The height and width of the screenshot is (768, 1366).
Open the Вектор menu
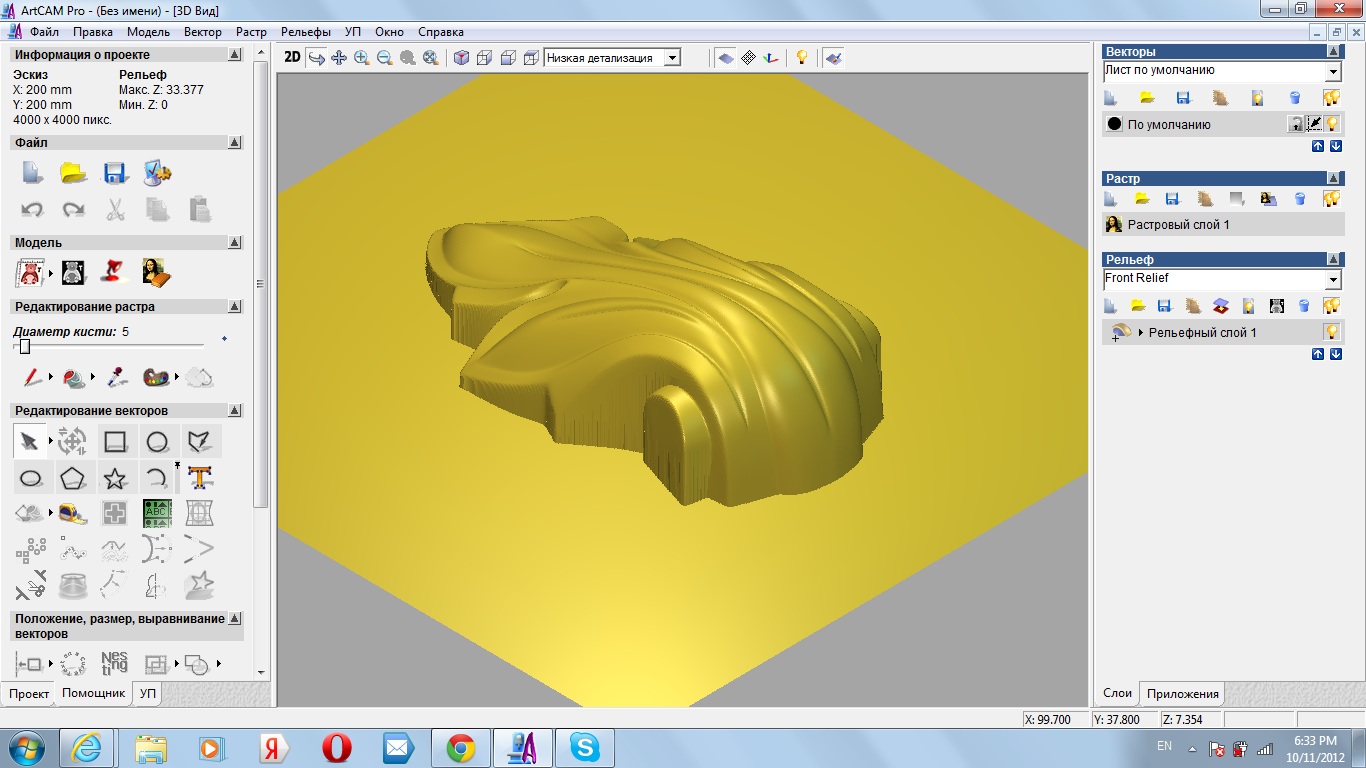point(203,32)
